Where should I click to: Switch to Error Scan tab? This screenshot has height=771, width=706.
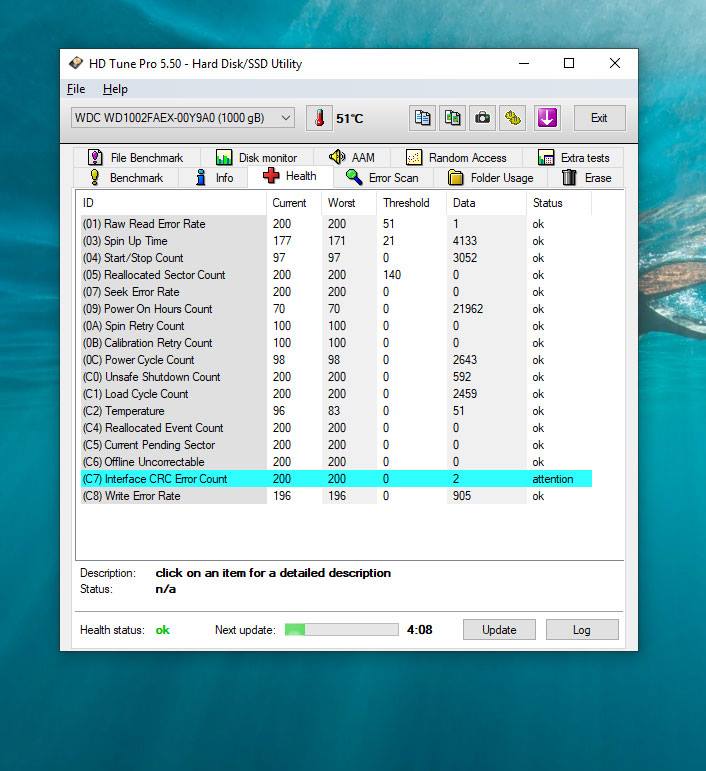(382, 178)
